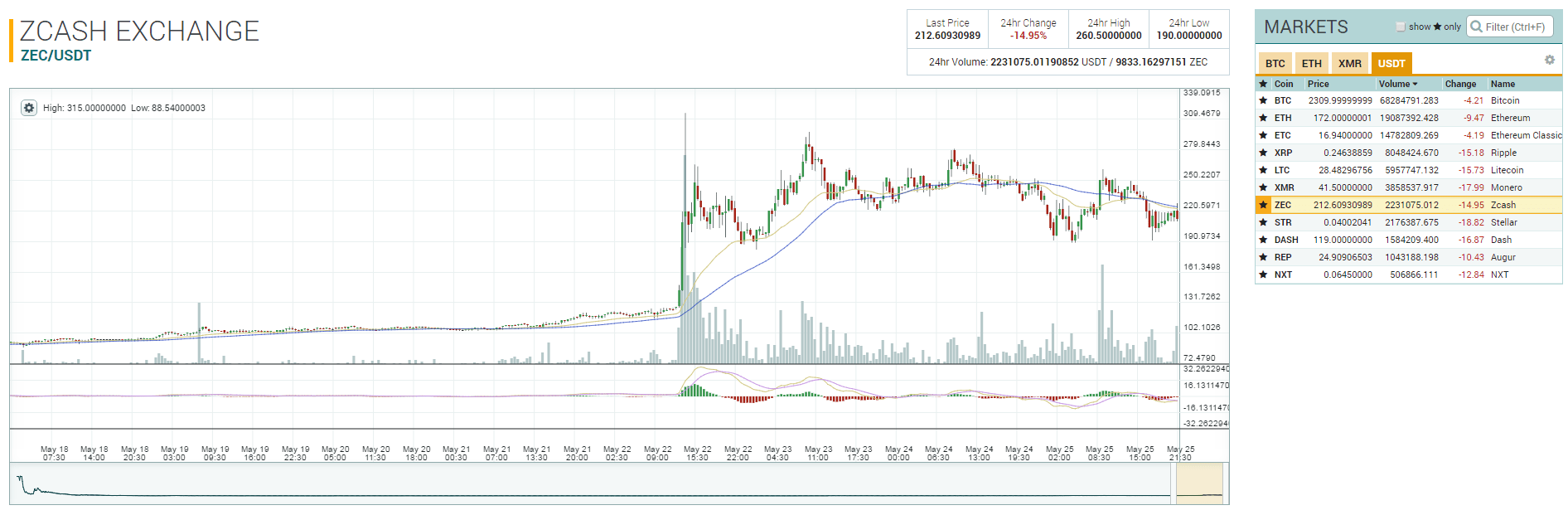Open the chart settings gear icon
The image size is (1568, 515).
pos(29,108)
